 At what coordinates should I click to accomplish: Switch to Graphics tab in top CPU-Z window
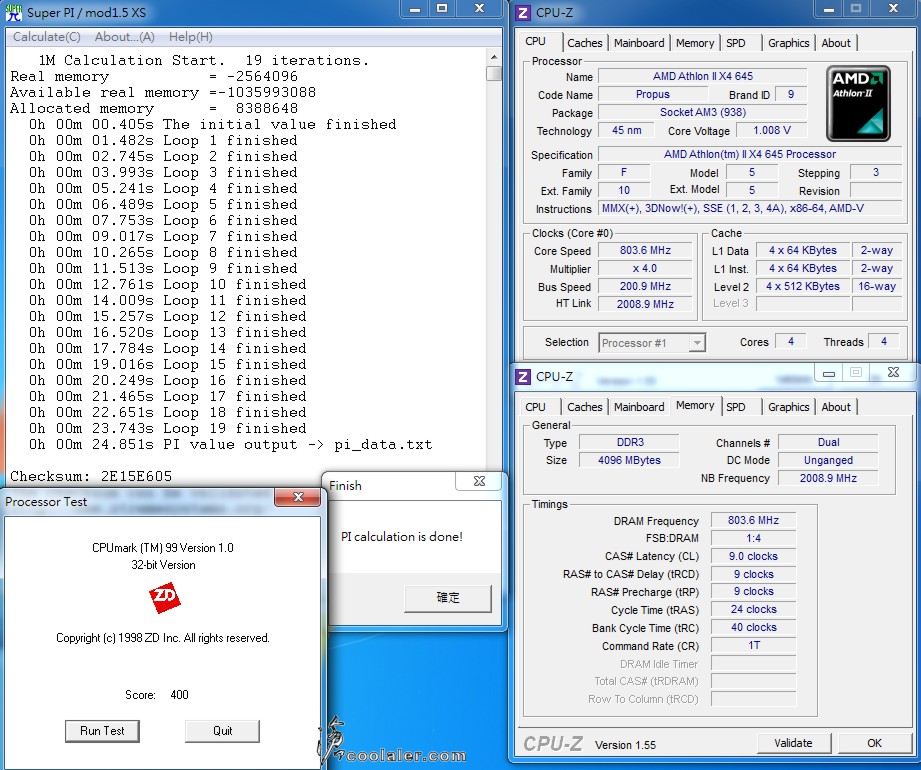click(788, 43)
